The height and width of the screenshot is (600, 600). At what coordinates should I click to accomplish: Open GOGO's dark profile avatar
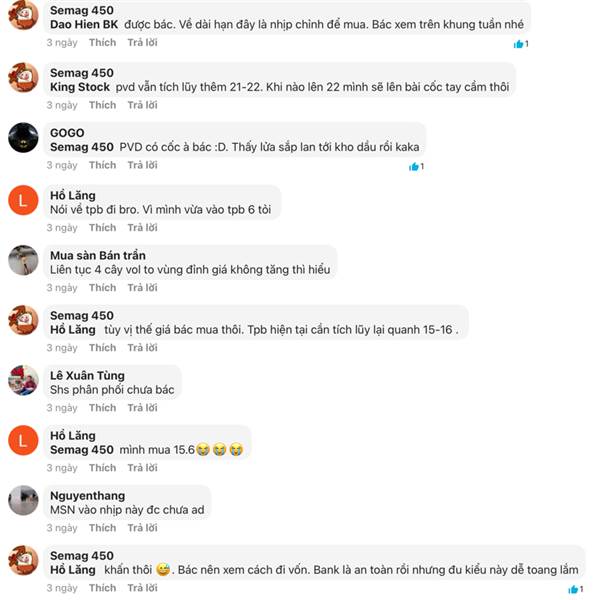[x=23, y=138]
